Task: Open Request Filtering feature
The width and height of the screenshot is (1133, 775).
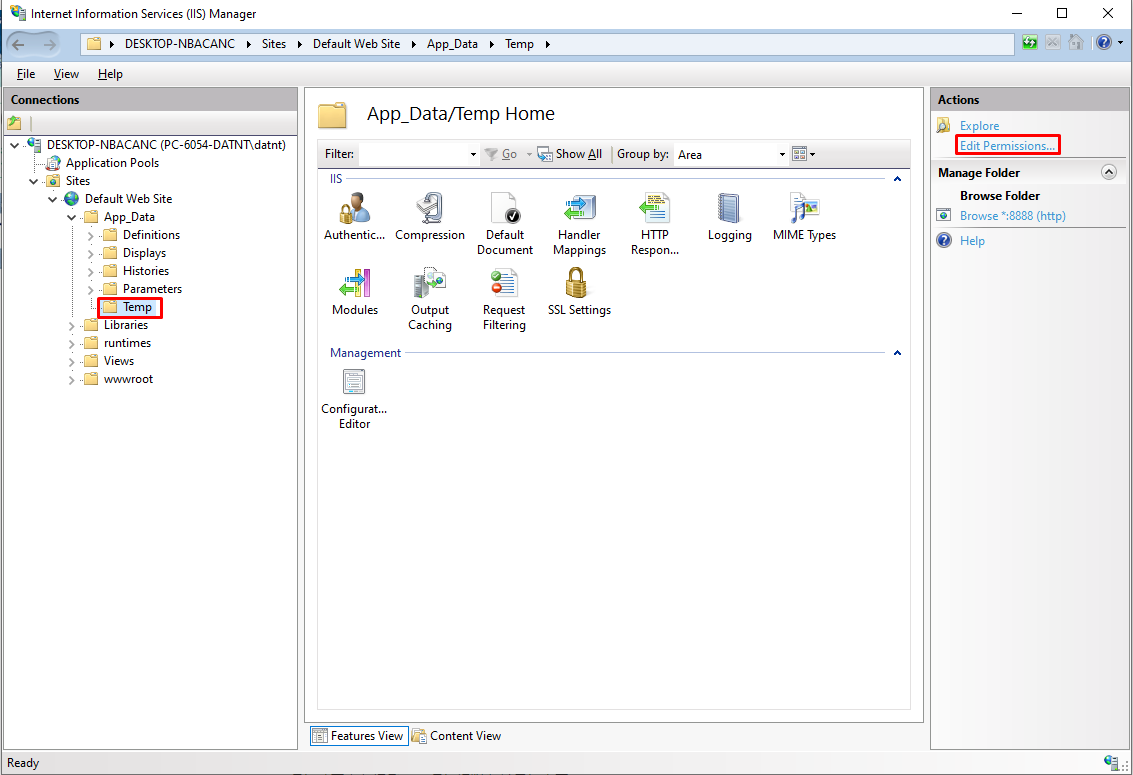Action: pyautogui.click(x=504, y=298)
